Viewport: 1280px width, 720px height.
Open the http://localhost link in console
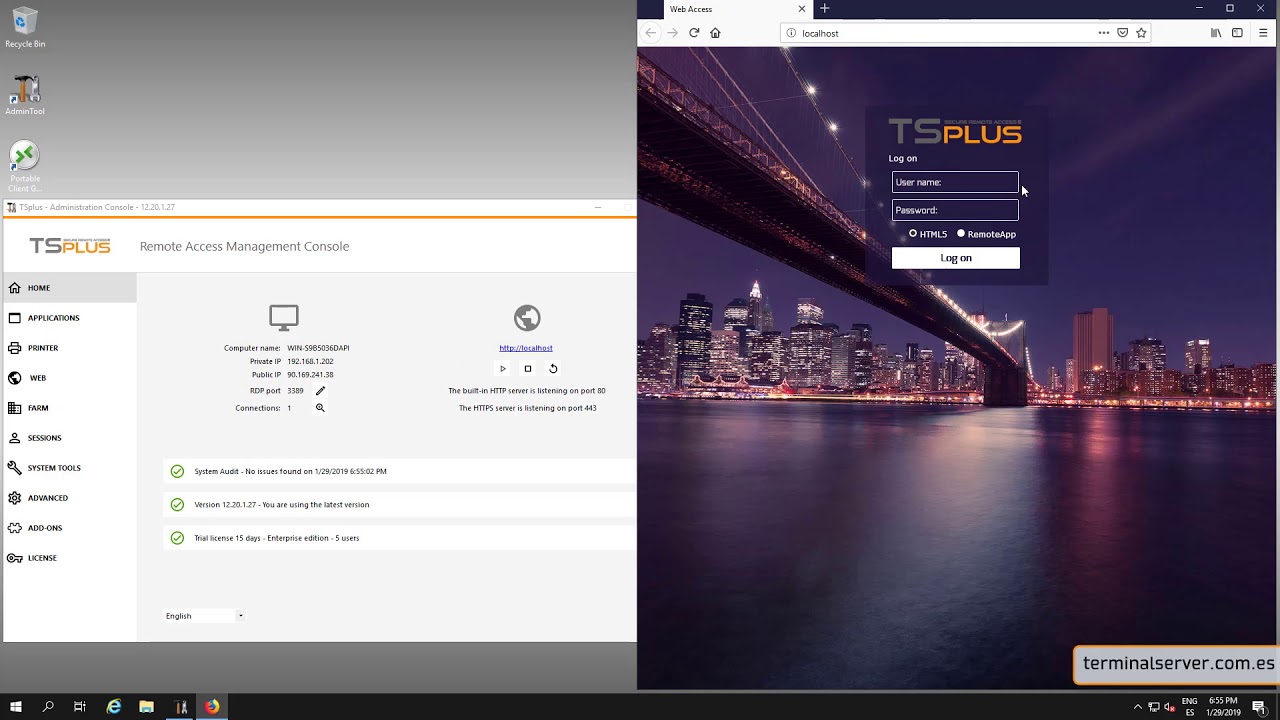tap(526, 348)
